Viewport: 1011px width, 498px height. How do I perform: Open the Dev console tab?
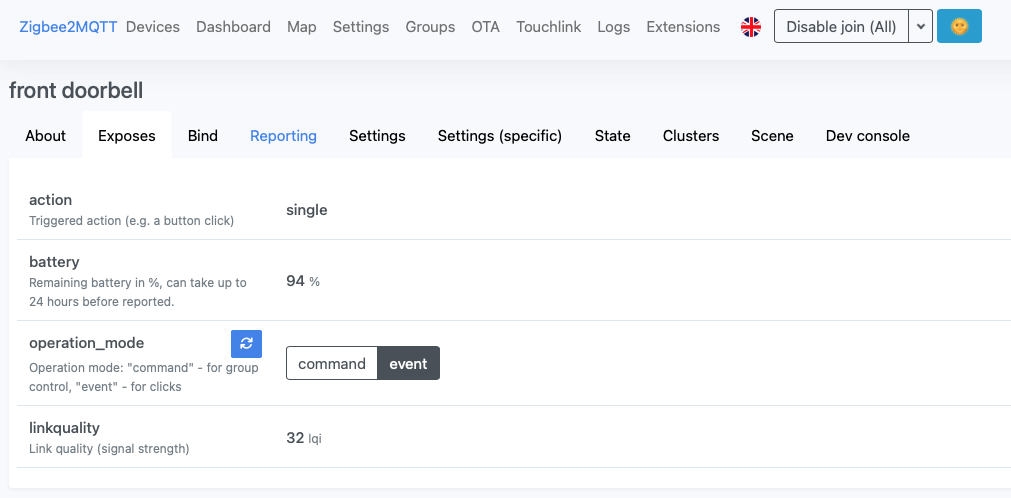pyautogui.click(x=867, y=136)
